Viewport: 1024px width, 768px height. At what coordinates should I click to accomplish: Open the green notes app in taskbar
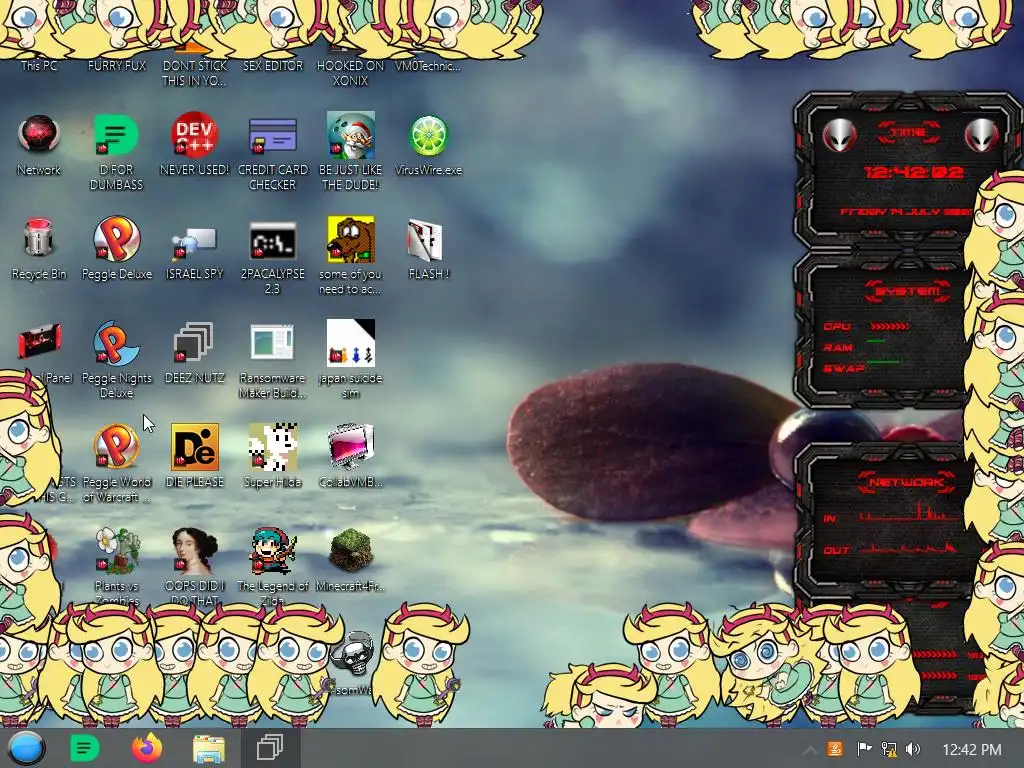(84, 748)
